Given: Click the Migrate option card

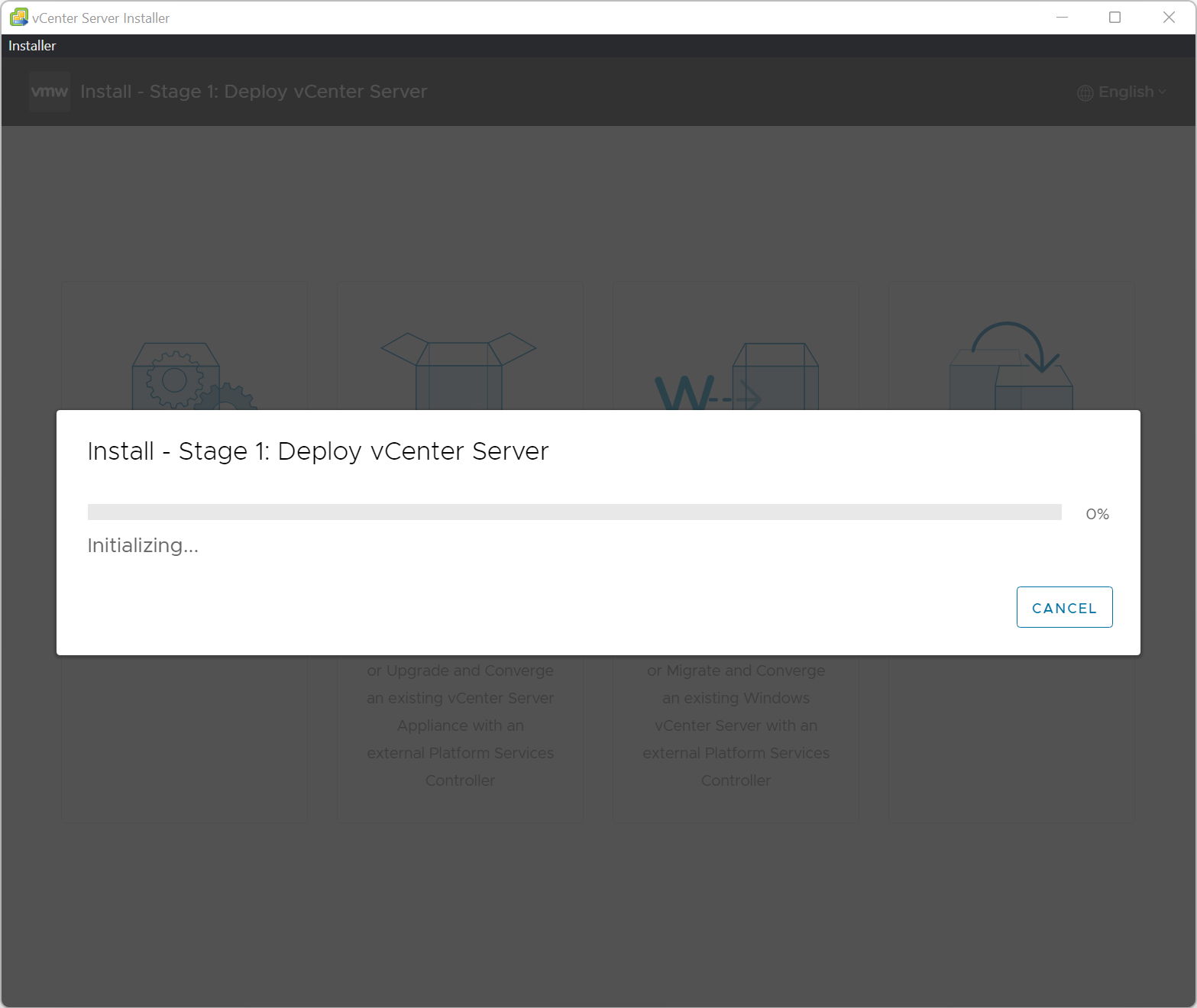Looking at the screenshot, I should pyautogui.click(x=736, y=725).
